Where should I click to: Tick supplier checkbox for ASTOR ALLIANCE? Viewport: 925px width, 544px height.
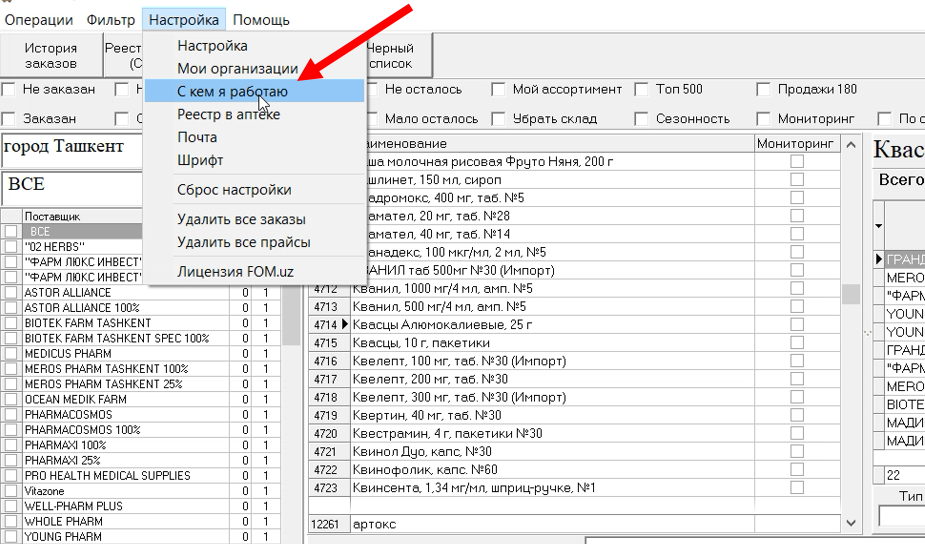coord(11,293)
